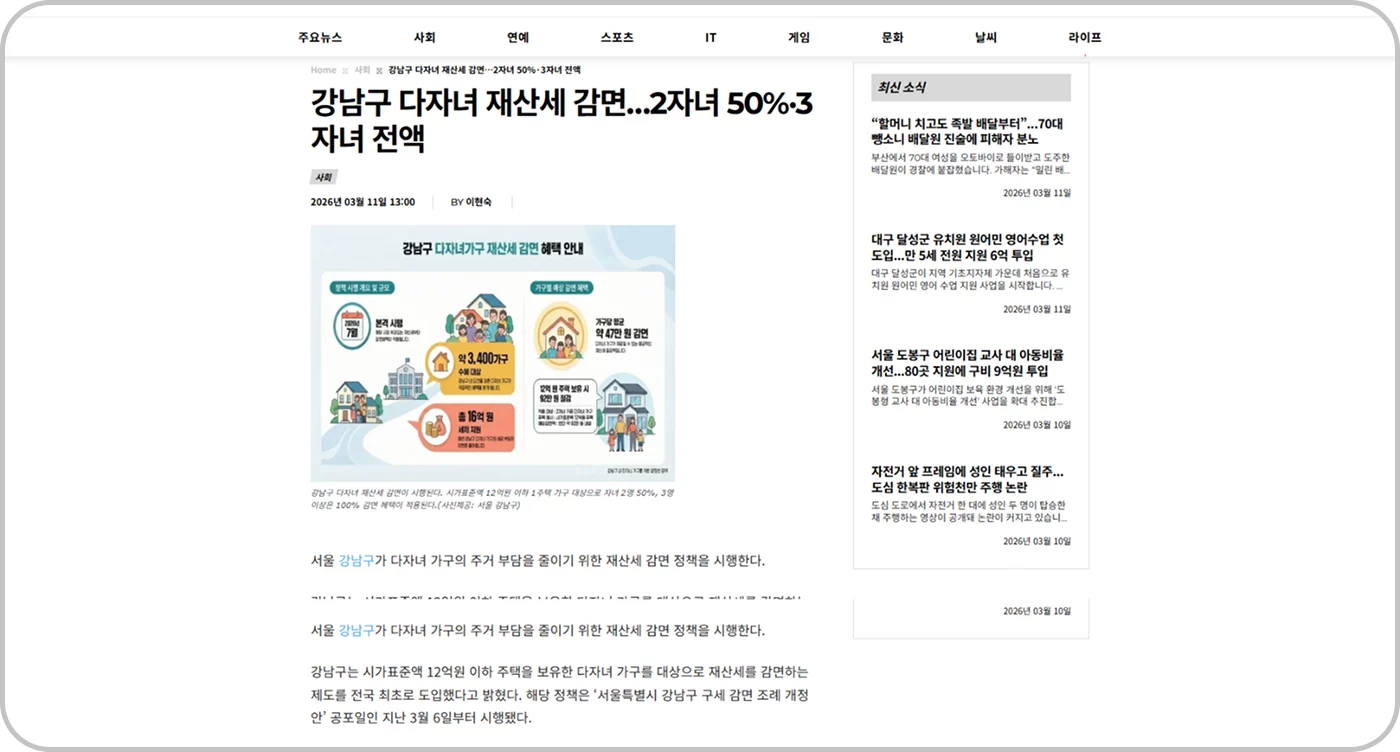Click paragraph starting '강남구는 시가표준액 12억원 이하'
The height and width of the screenshot is (752, 1400).
[559, 694]
